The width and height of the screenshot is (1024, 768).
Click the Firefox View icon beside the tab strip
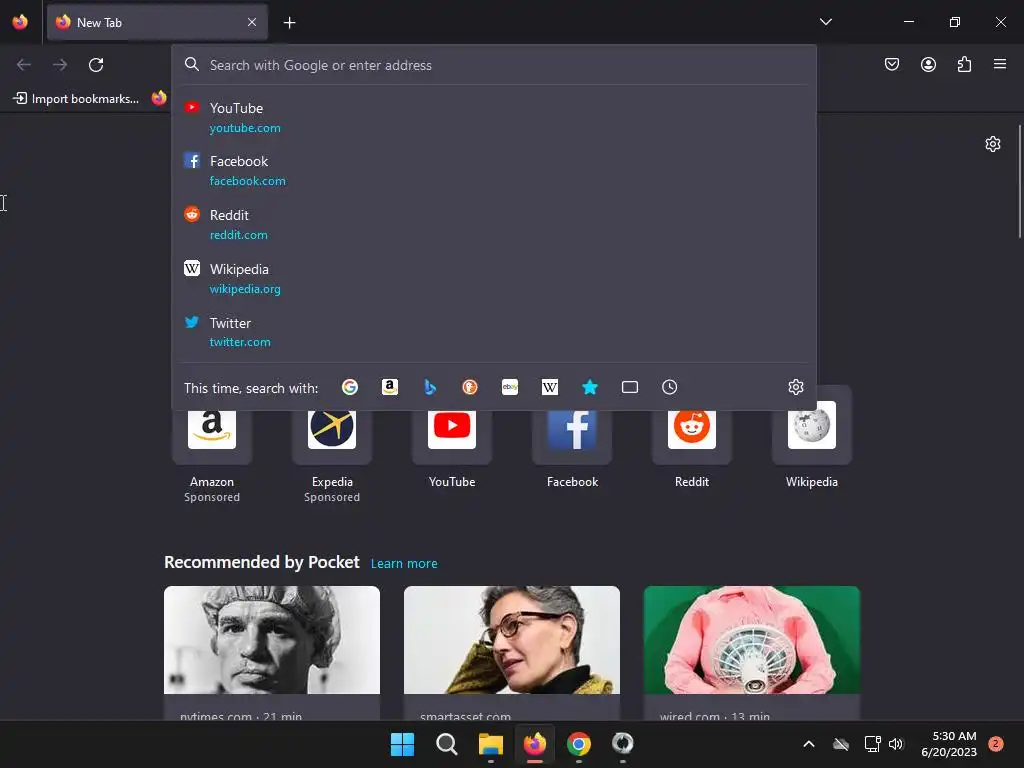pyautogui.click(x=20, y=22)
